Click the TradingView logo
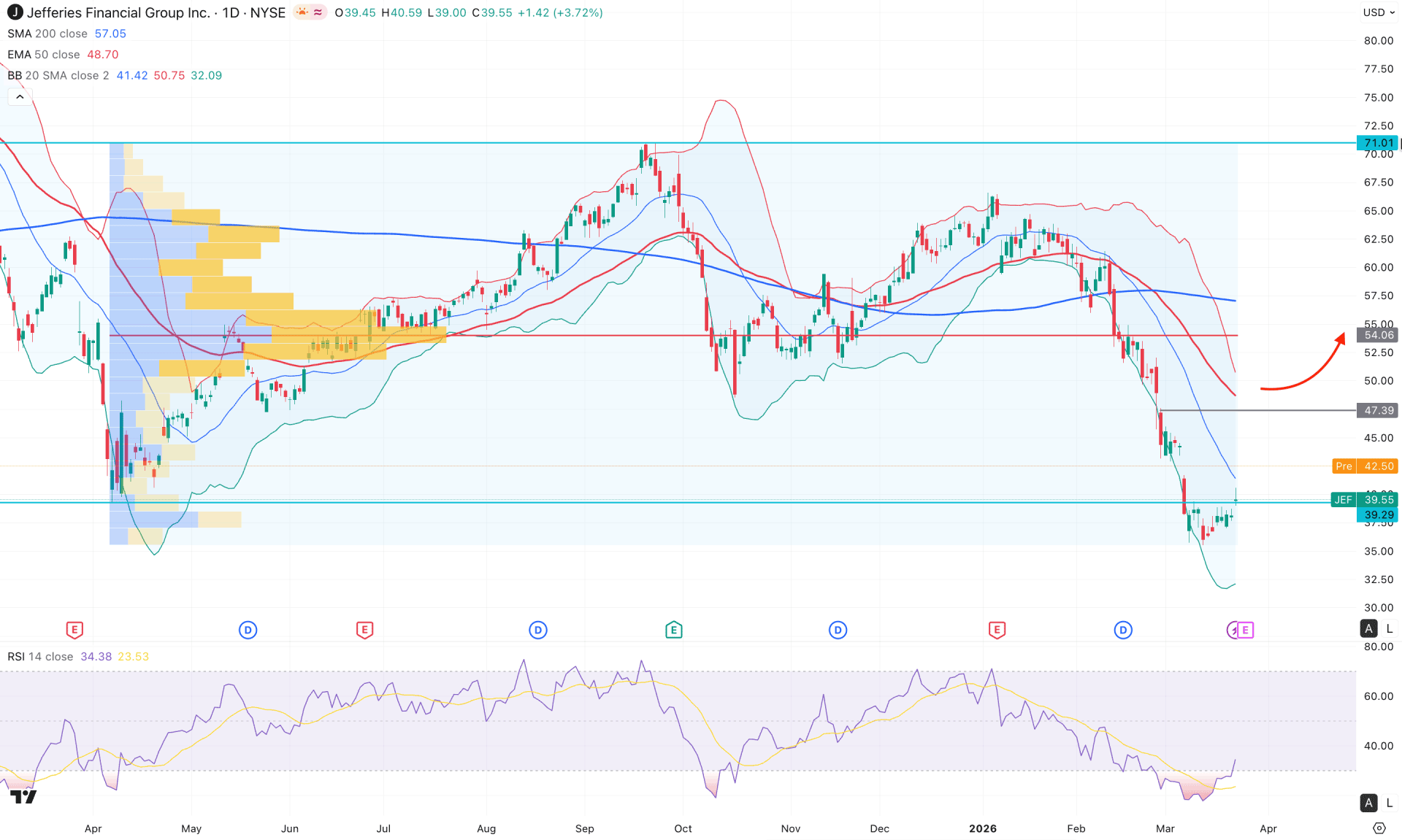 tap(23, 796)
